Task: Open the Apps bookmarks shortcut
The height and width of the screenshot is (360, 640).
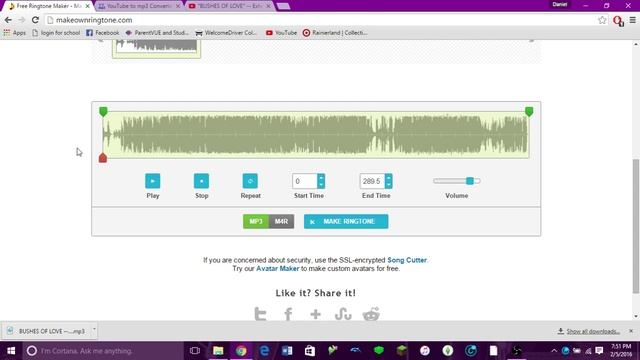Action: point(15,33)
